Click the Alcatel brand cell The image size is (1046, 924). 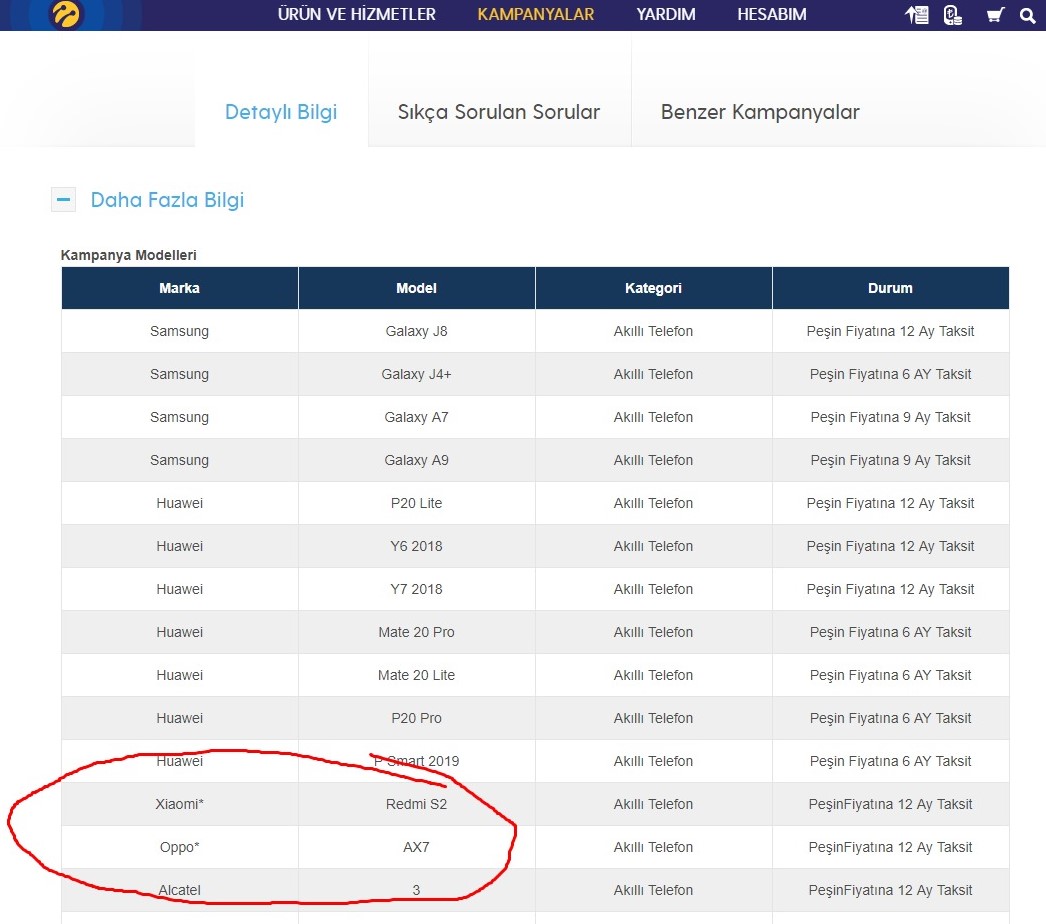(x=179, y=890)
